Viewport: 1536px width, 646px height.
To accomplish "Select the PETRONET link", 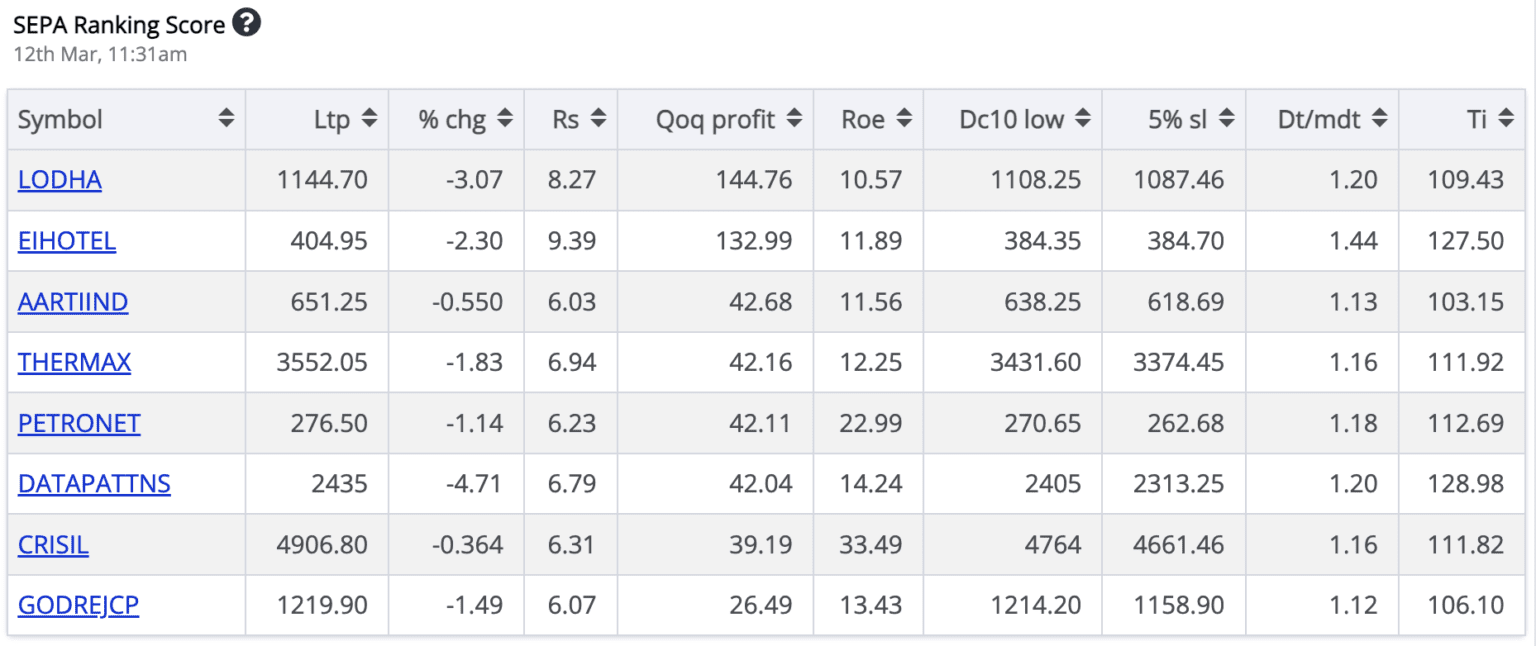I will pyautogui.click(x=79, y=423).
